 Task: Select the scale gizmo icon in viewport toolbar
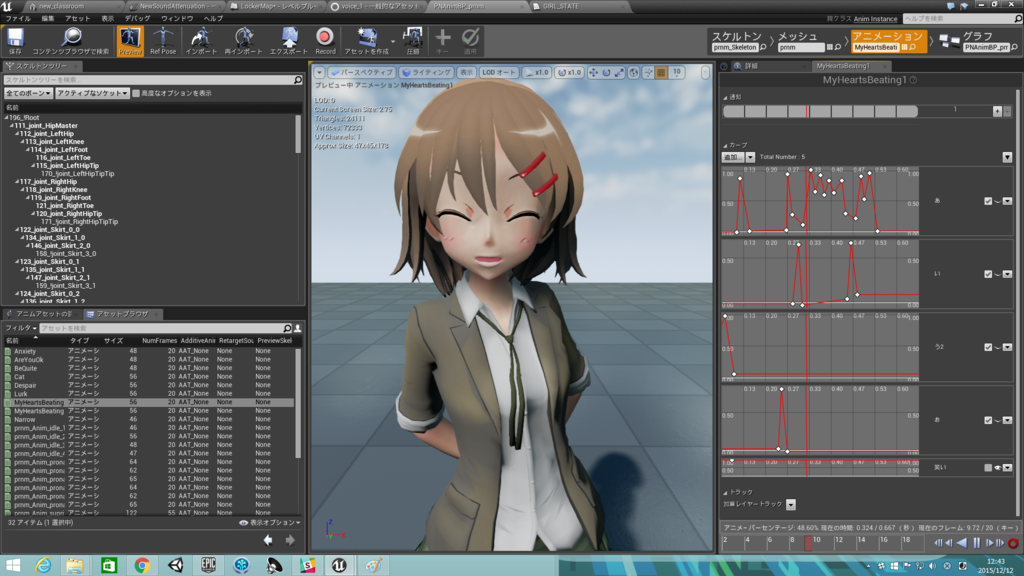(x=618, y=72)
